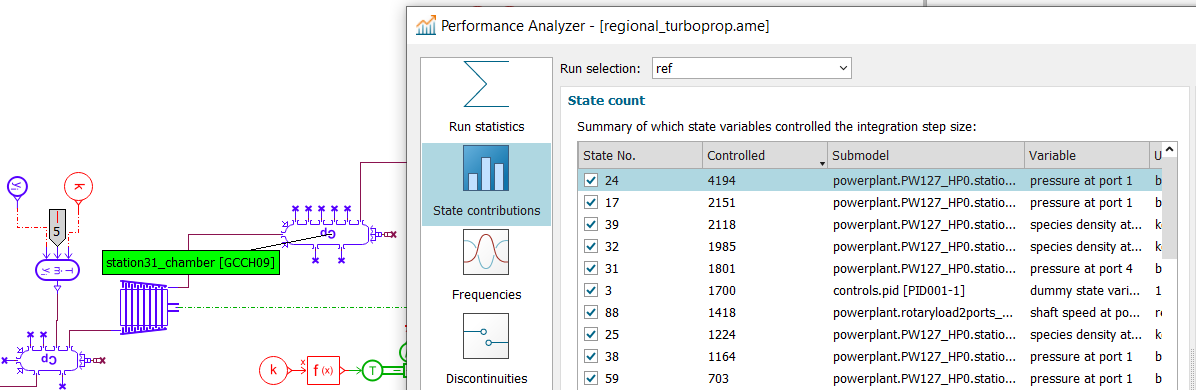1196x390 pixels.
Task: Click controlled value 1700
Action: pos(722,291)
